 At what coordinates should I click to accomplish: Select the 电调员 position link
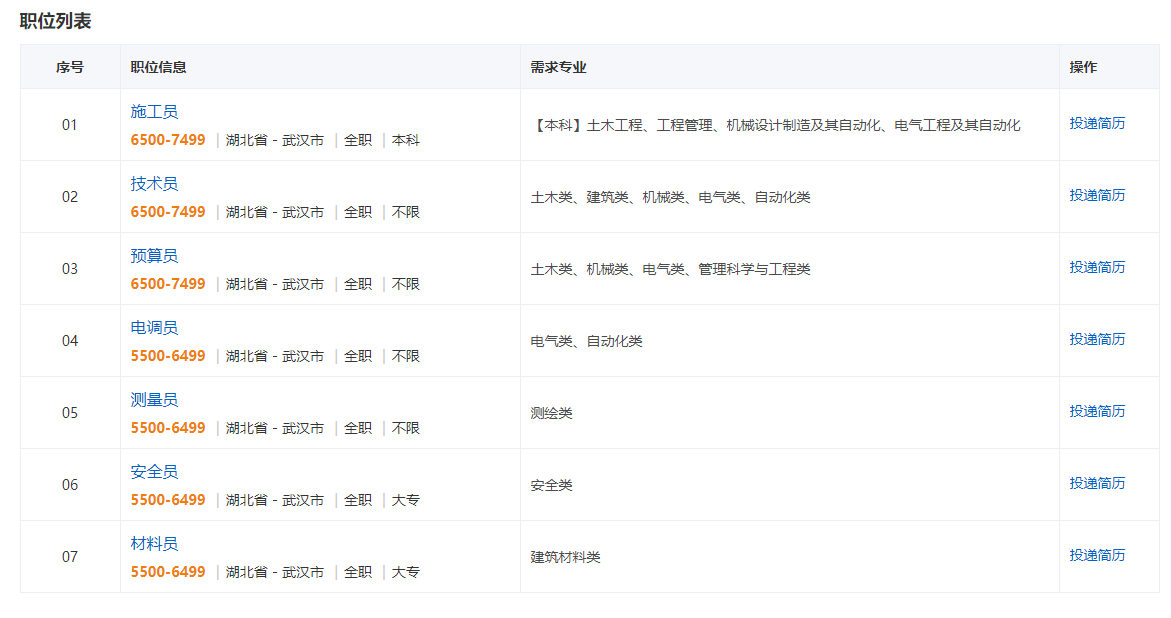(x=154, y=328)
